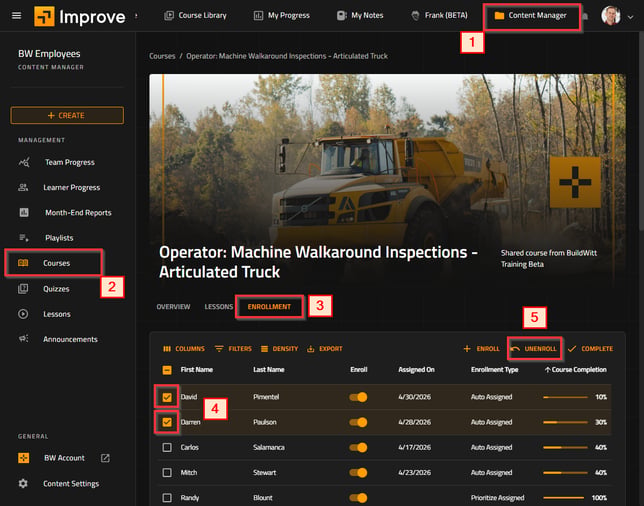Viewport: 644px width, 506px height.
Task: Click the Playlists icon in the sidebar
Action: [x=24, y=238]
